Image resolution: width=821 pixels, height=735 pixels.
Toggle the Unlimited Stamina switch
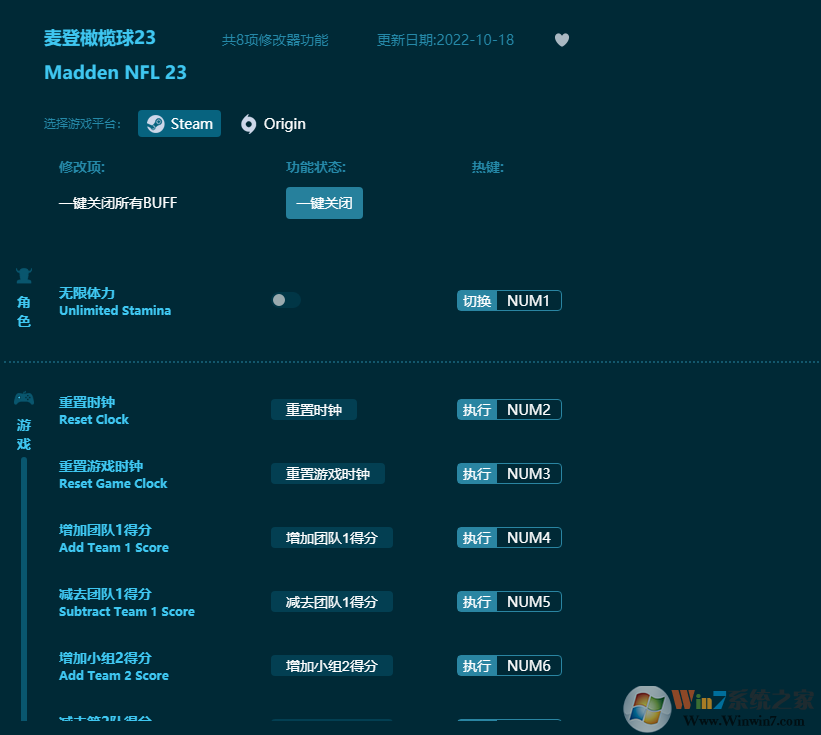[285, 299]
